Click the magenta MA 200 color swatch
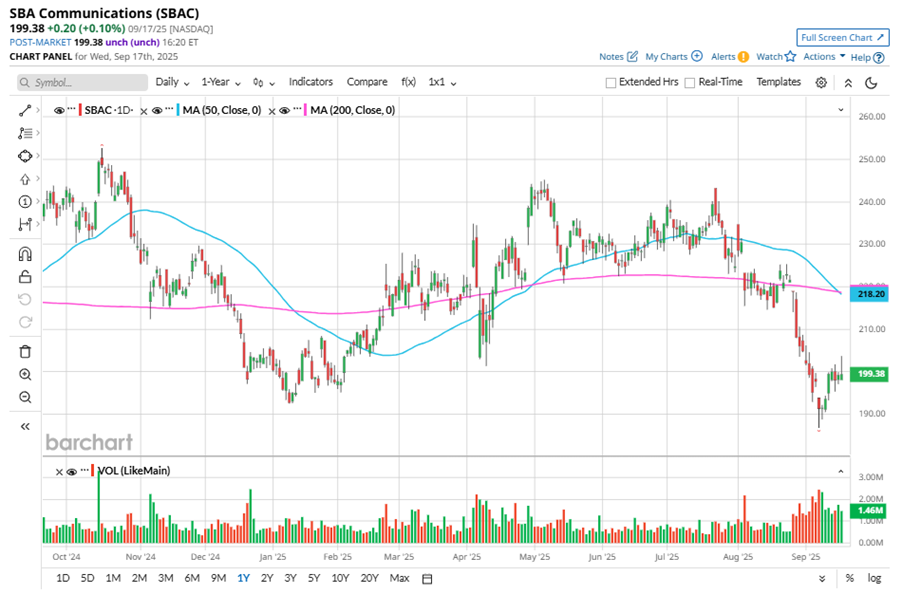 click(305, 110)
